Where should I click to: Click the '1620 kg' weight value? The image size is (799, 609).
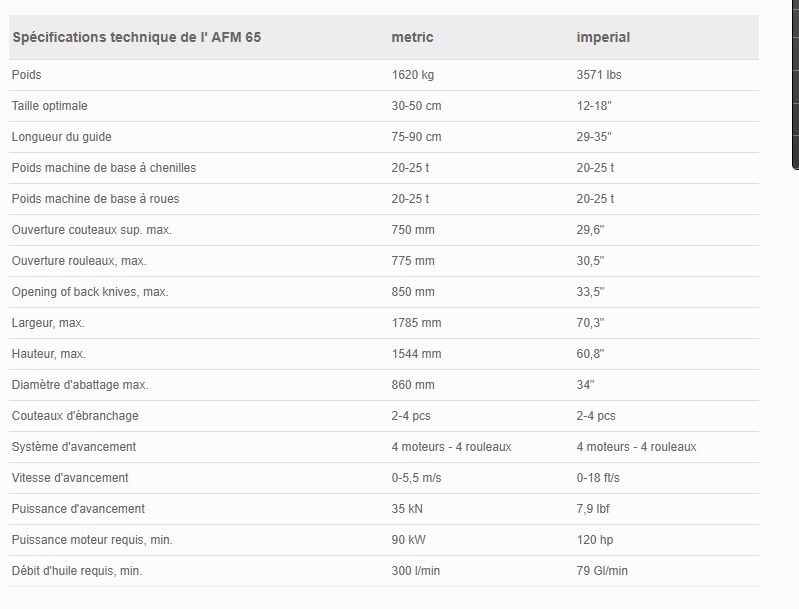pyautogui.click(x=413, y=75)
